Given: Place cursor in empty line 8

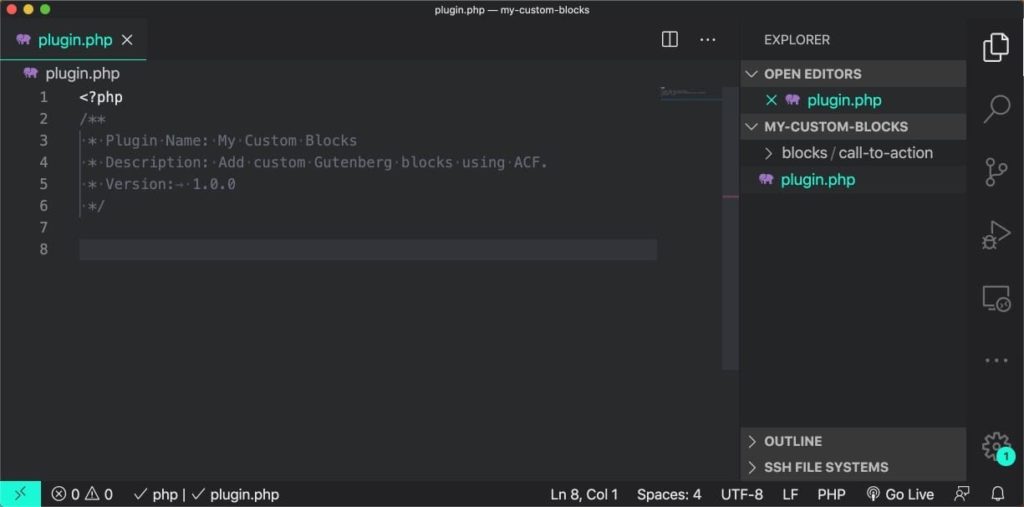Looking at the screenshot, I should pos(368,250).
